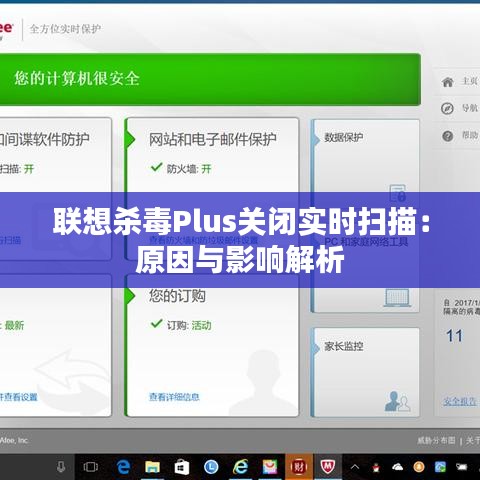The width and height of the screenshot is (480, 480).
Task: Open the colorful shopping bag taskbar app
Action: tap(270, 467)
